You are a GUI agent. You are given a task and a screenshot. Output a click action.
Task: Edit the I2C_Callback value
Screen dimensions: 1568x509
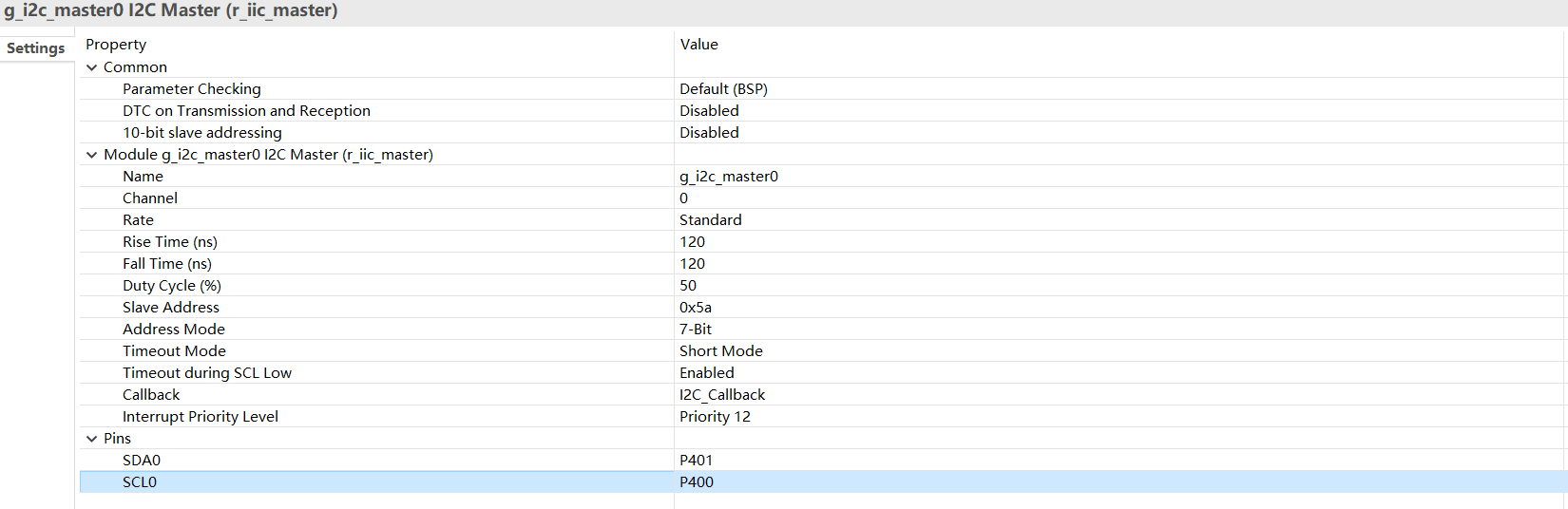[722, 395]
